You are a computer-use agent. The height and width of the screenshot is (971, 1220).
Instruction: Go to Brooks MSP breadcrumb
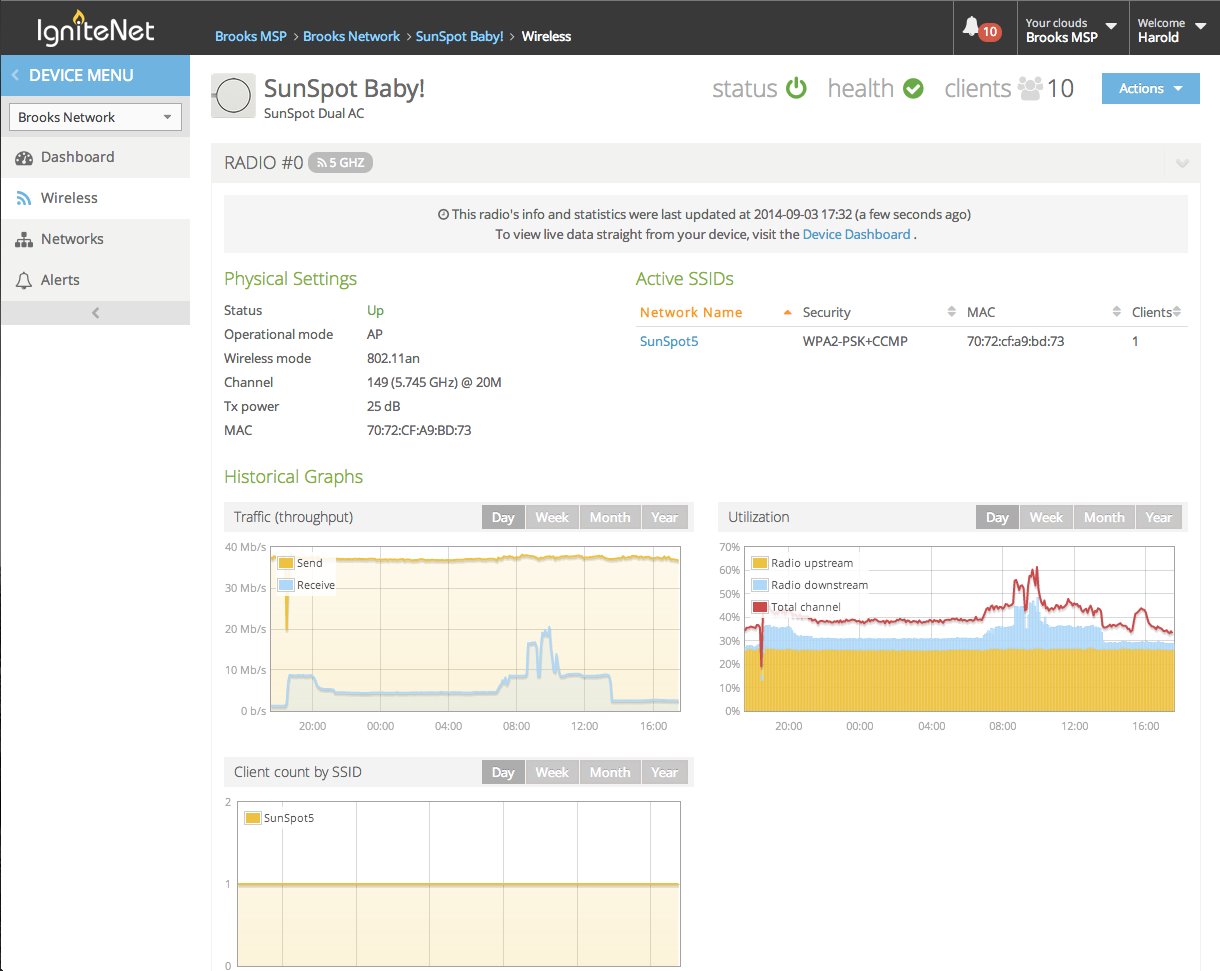pos(251,36)
